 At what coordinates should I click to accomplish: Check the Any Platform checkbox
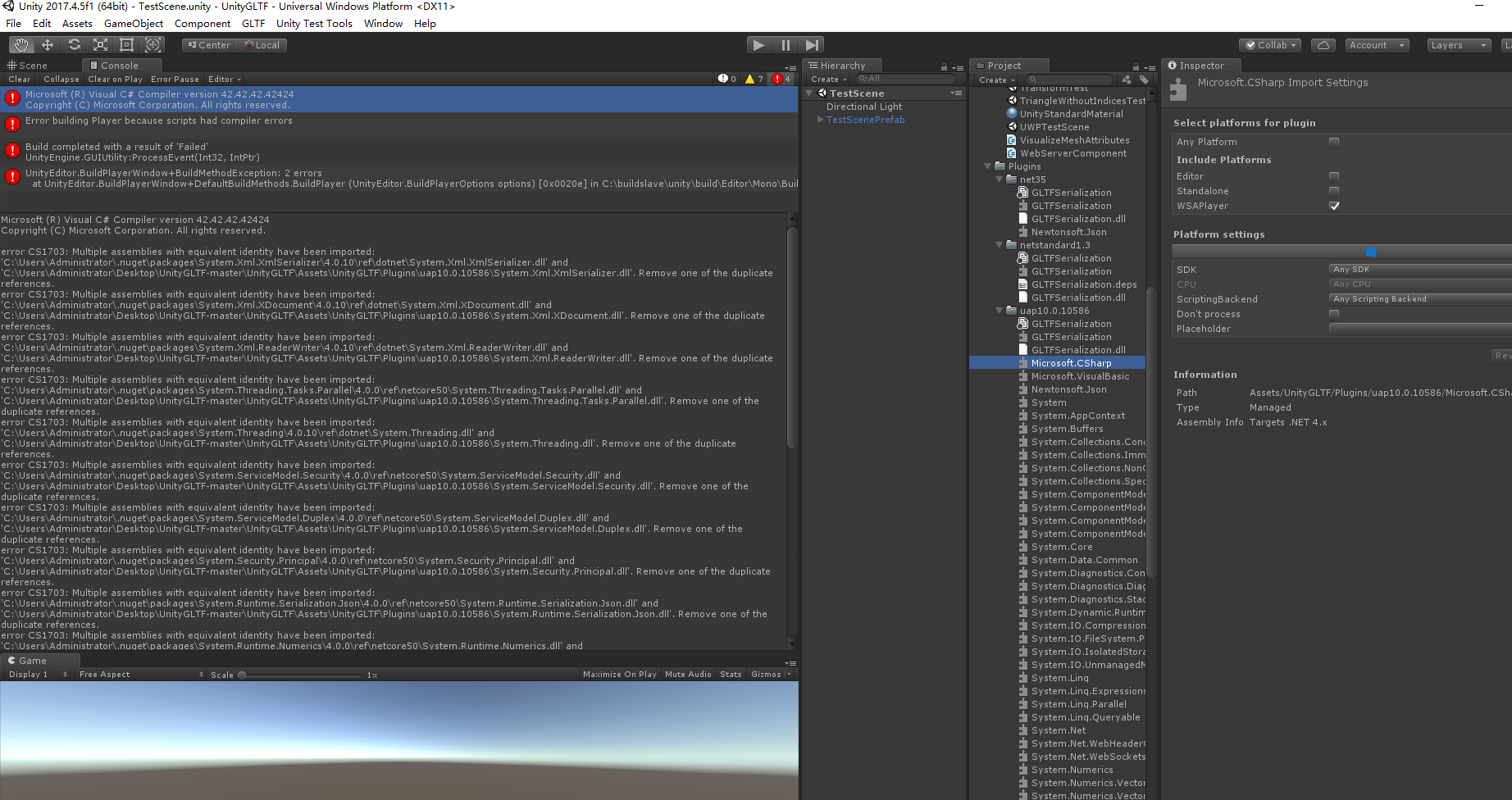pyautogui.click(x=1334, y=141)
